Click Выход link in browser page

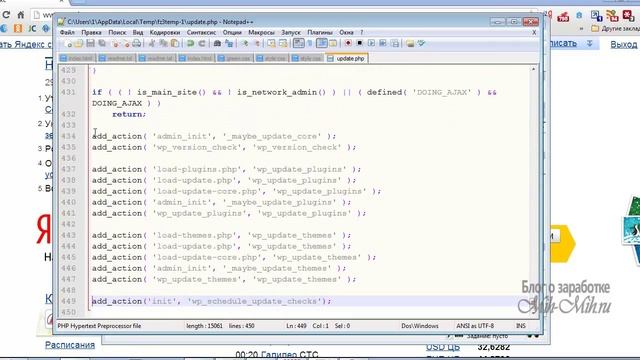[x=623, y=44]
